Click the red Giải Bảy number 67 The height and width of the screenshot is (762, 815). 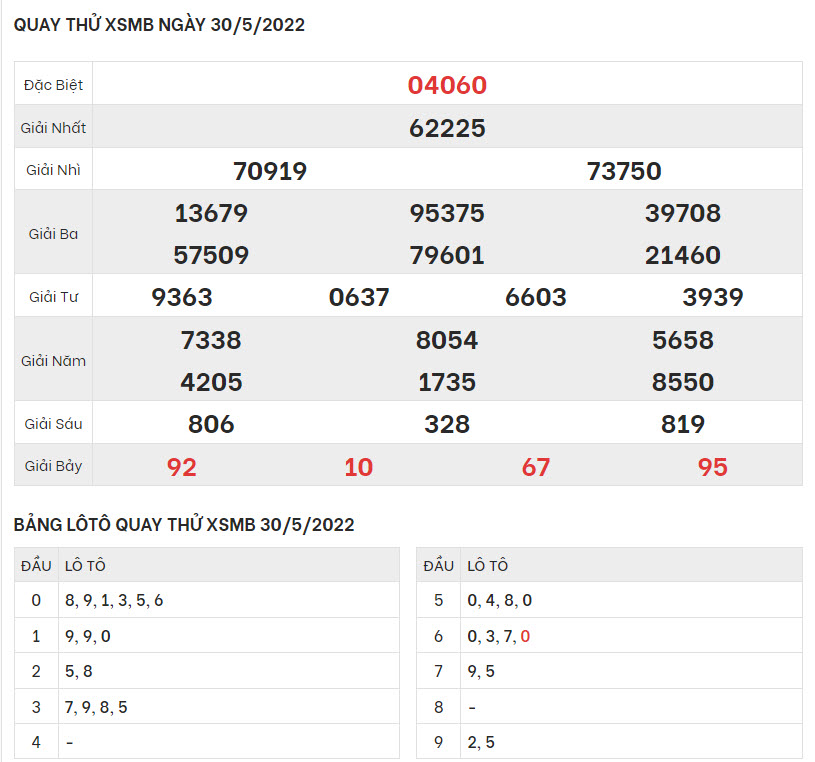pos(536,467)
